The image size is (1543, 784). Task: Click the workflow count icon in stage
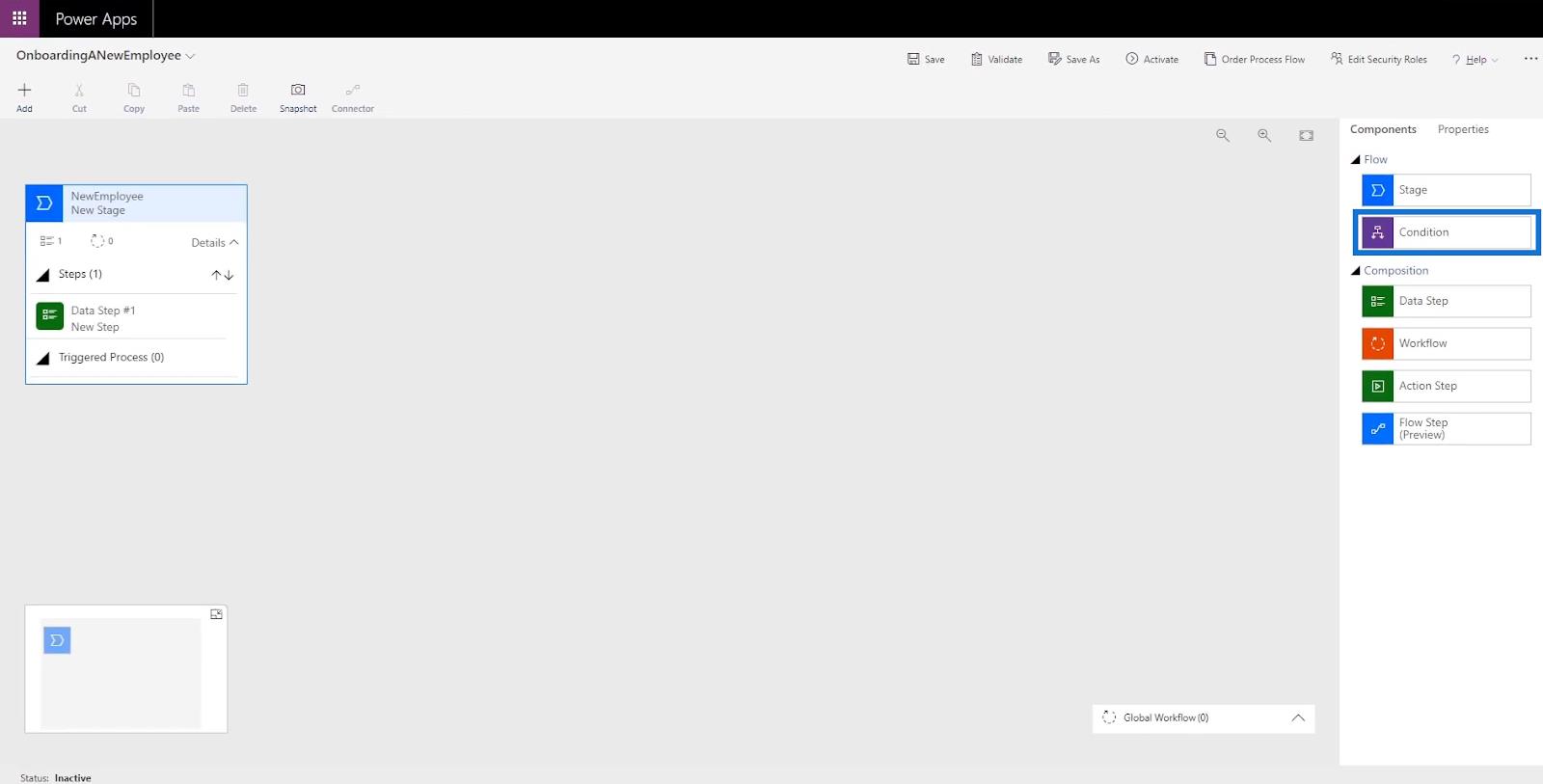pos(97,240)
